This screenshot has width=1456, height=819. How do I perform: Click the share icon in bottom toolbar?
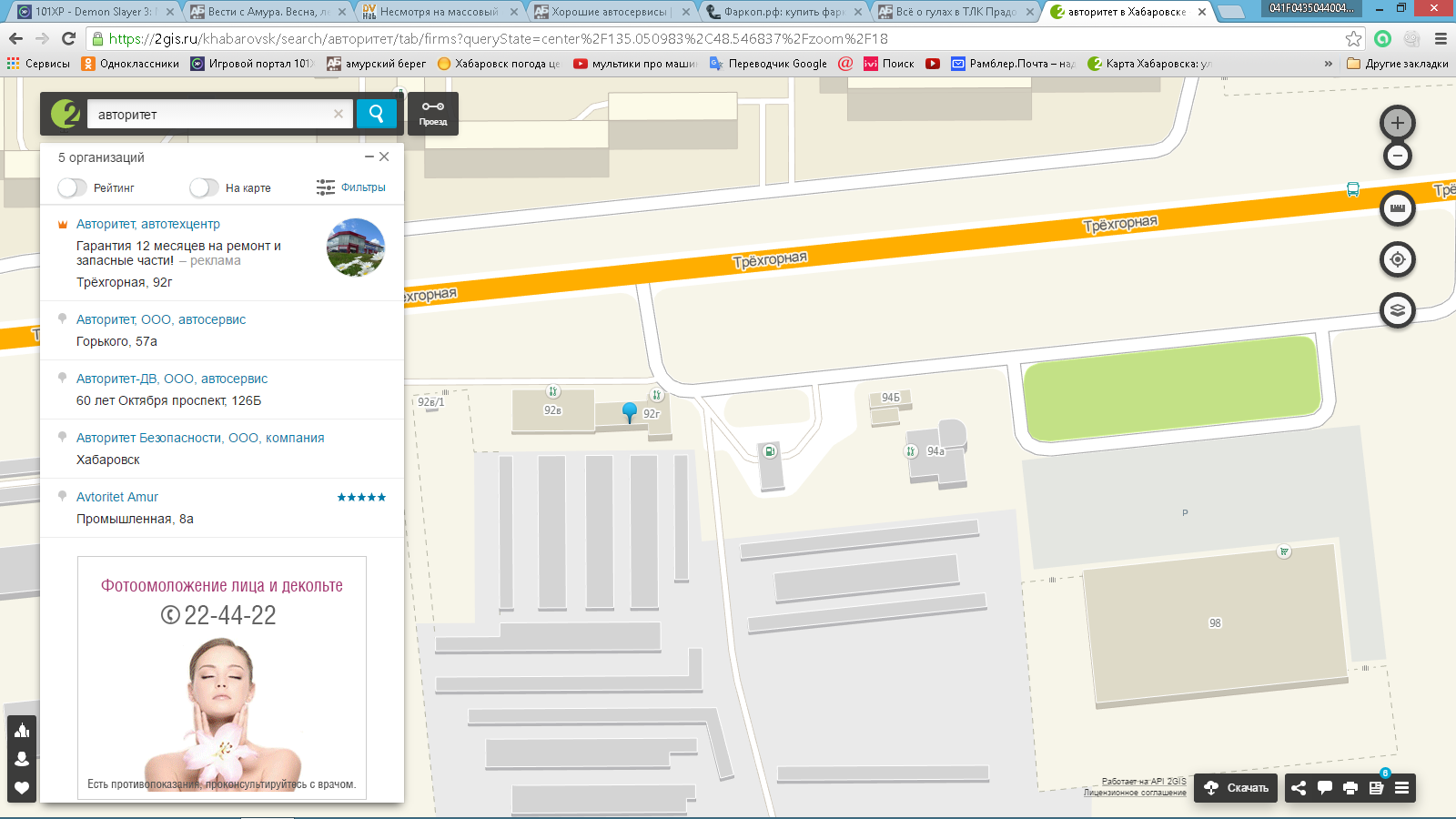tap(1299, 788)
